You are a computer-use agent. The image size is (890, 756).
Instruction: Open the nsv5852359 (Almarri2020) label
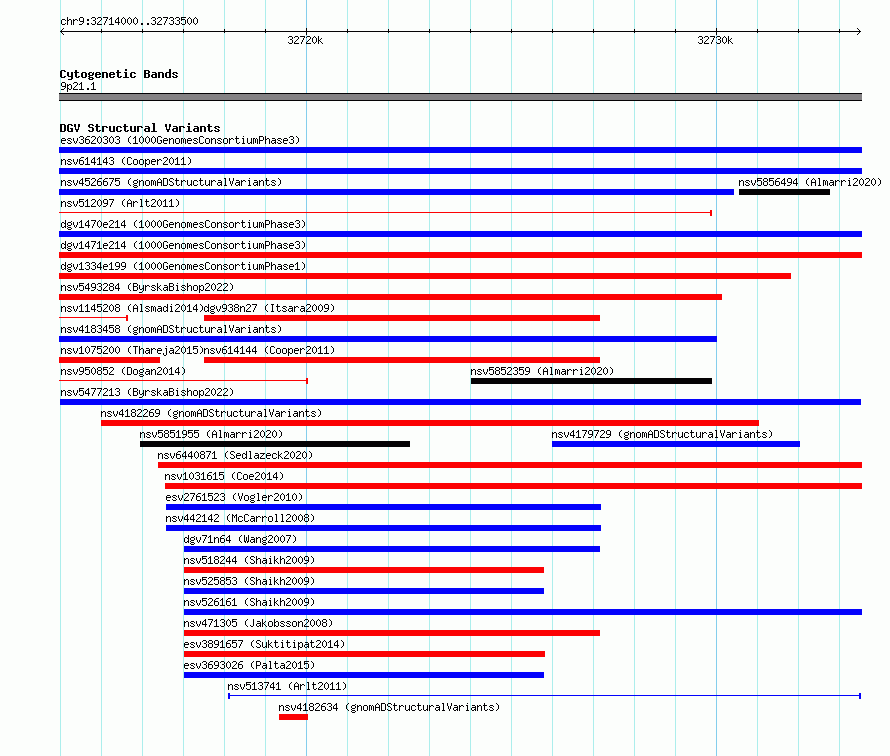point(542,371)
